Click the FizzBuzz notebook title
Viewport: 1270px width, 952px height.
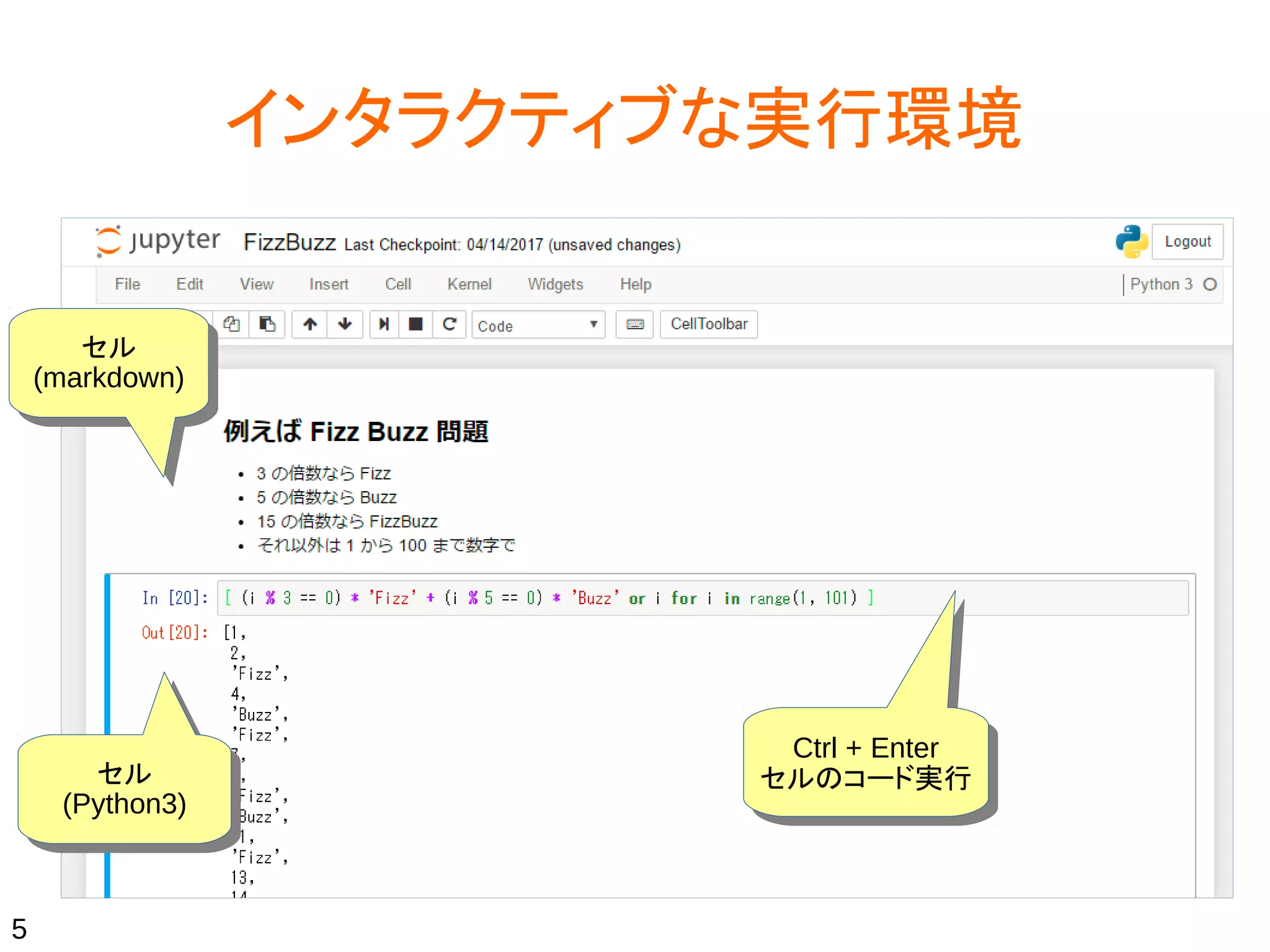tap(290, 242)
